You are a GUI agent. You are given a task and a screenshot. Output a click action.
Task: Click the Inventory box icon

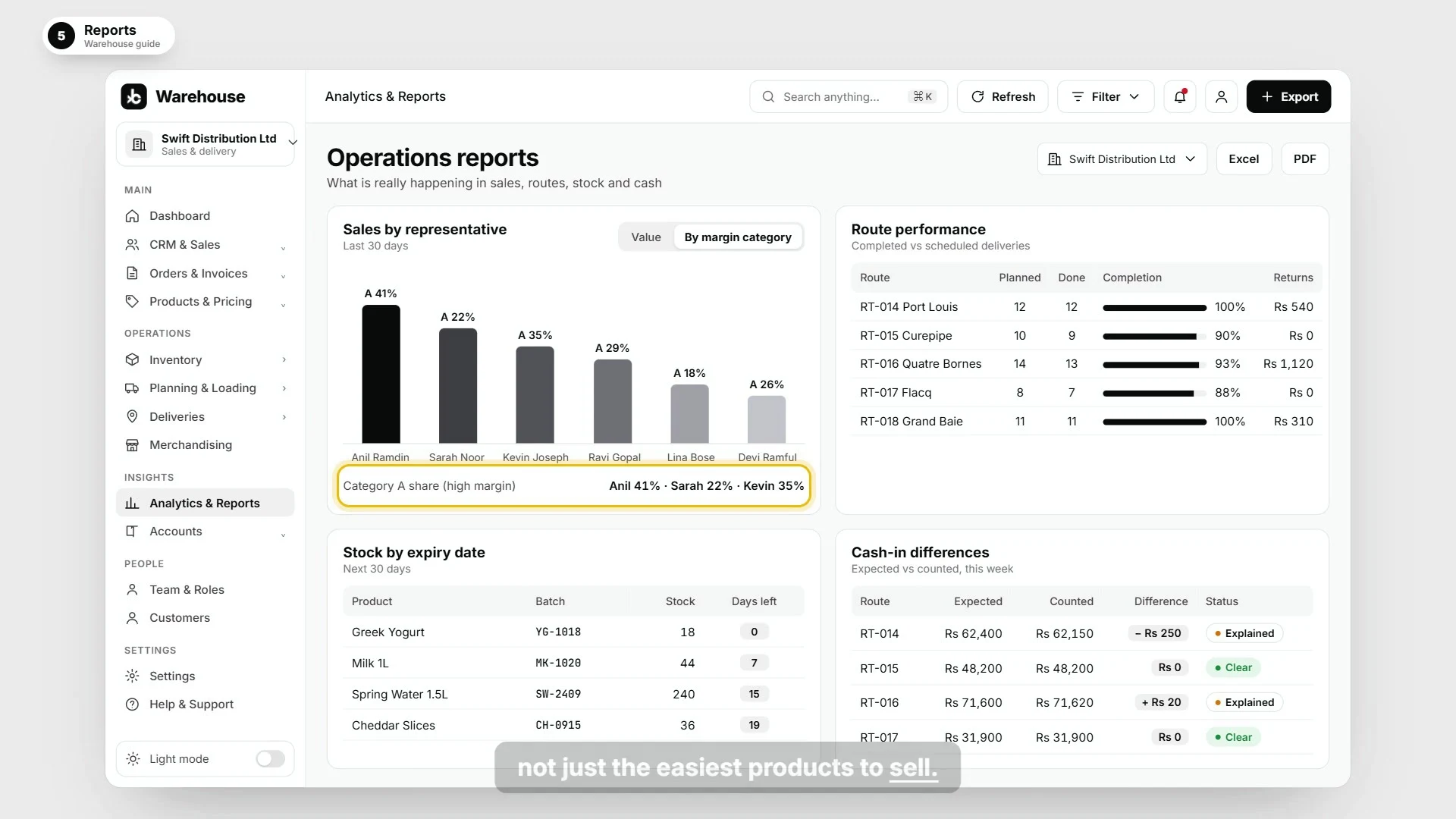pos(132,359)
